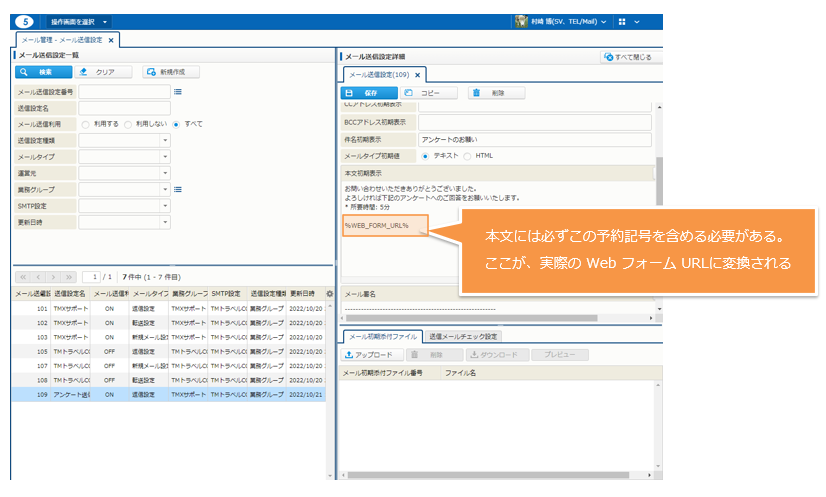Open the 操作画面を選択 dropdown menu
826x497 pixels.
point(80,20)
